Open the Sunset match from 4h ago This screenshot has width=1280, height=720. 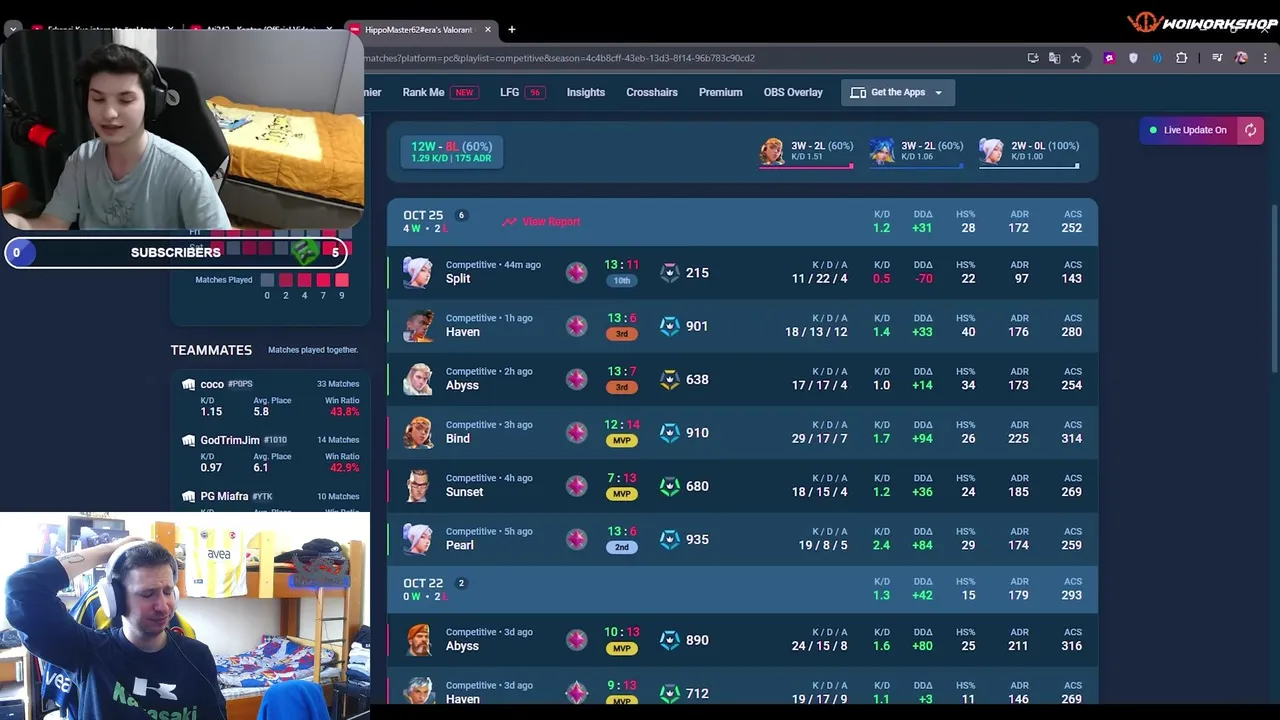click(x=742, y=485)
